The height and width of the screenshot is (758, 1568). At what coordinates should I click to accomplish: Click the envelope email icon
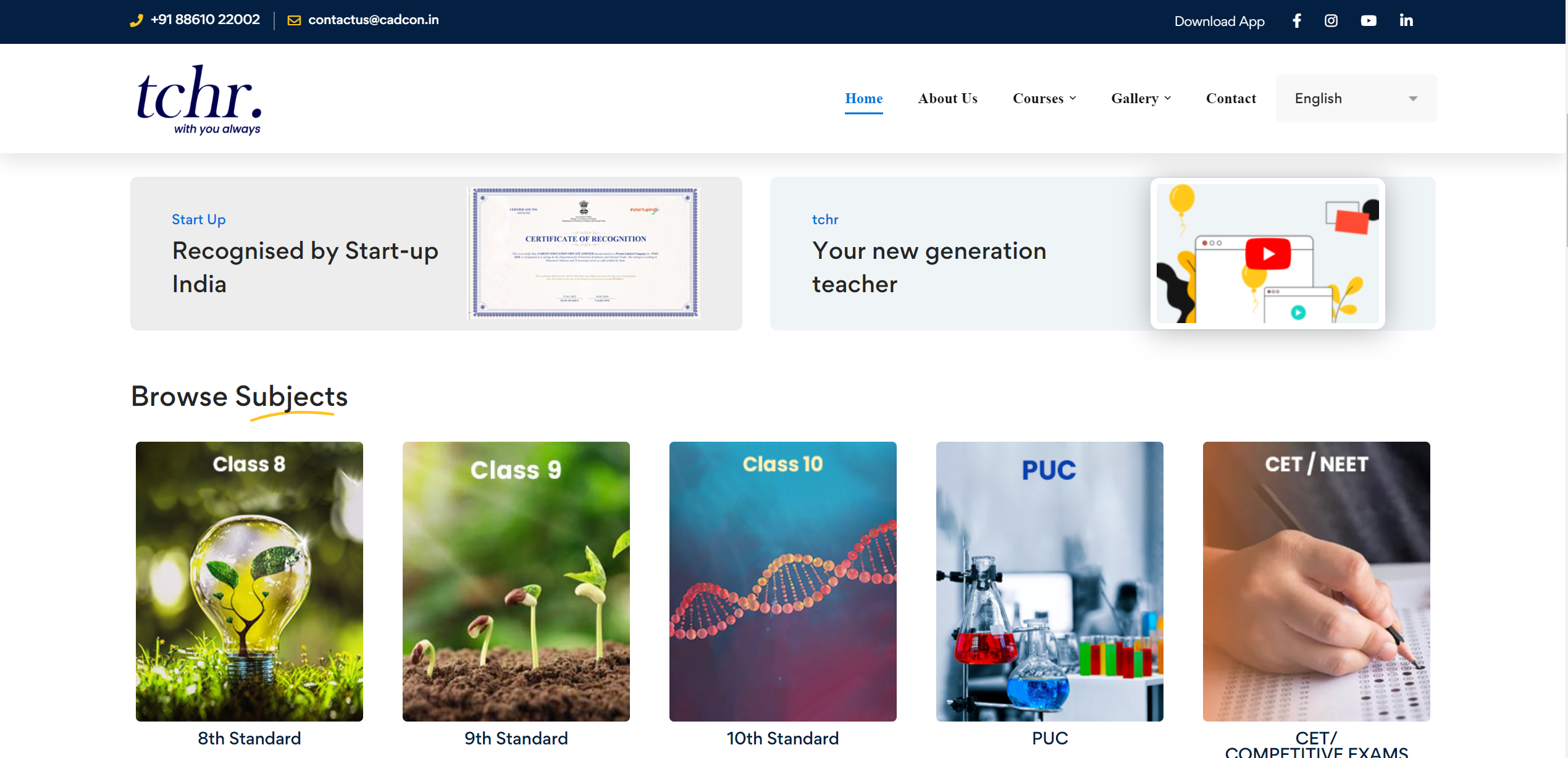pos(294,20)
